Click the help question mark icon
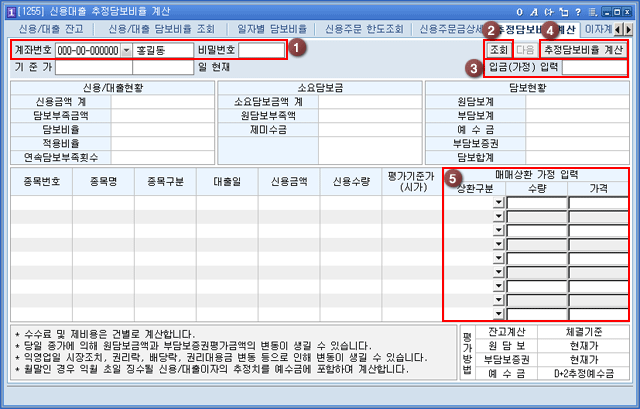This screenshot has height=409, width=640. pyautogui.click(x=580, y=10)
